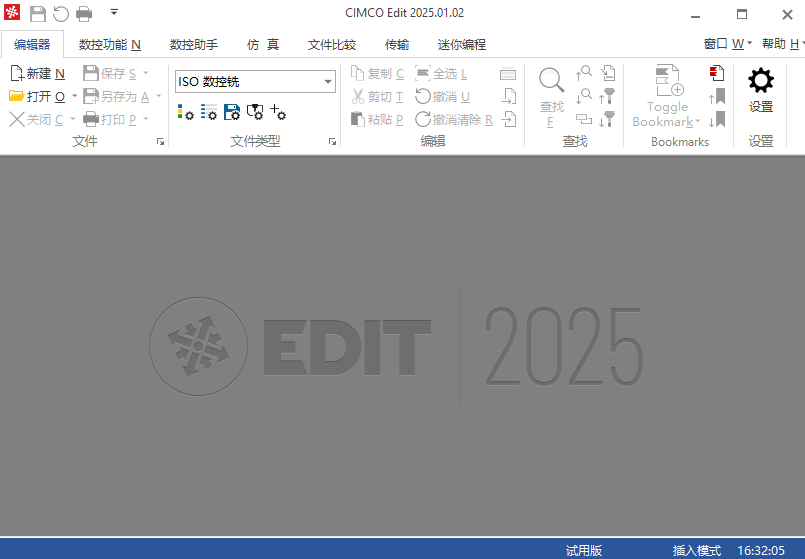
Task: Open the 文件类型 group dialog launcher
Action: (332, 142)
